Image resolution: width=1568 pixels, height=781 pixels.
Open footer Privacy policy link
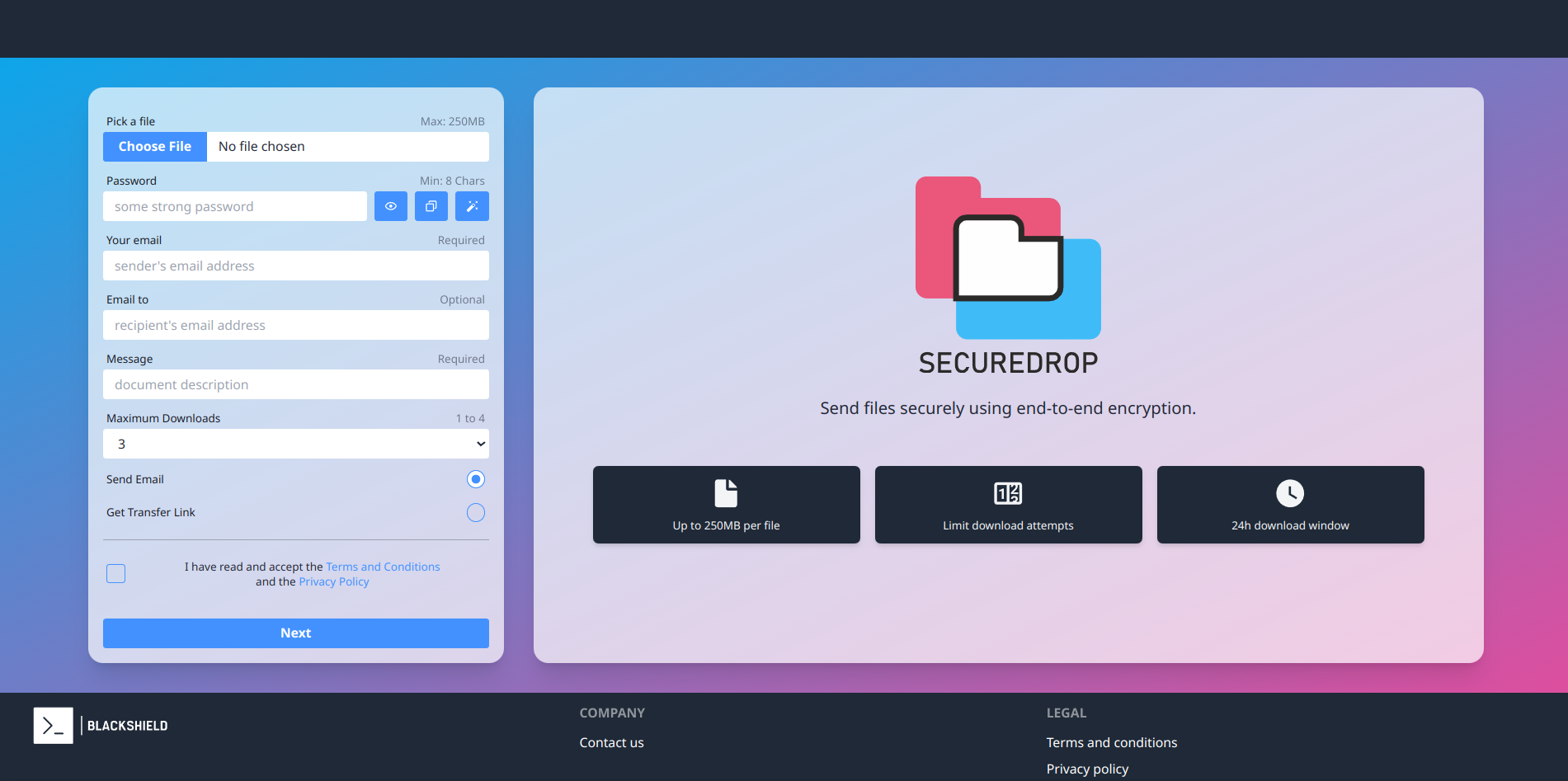[x=1087, y=769]
